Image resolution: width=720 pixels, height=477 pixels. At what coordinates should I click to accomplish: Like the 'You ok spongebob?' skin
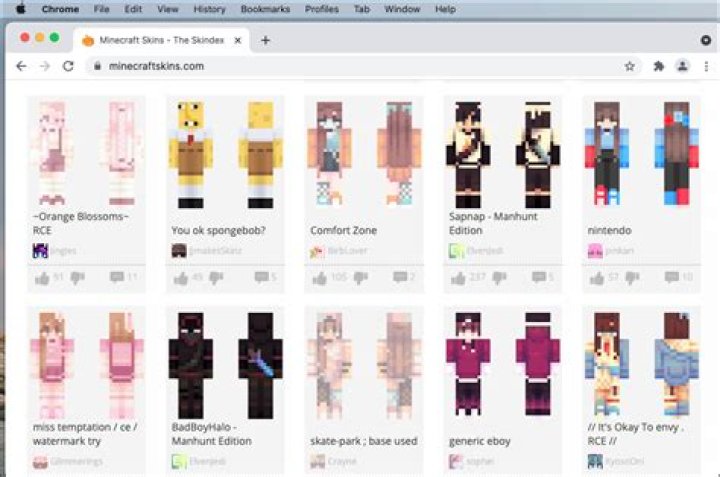(x=180, y=278)
